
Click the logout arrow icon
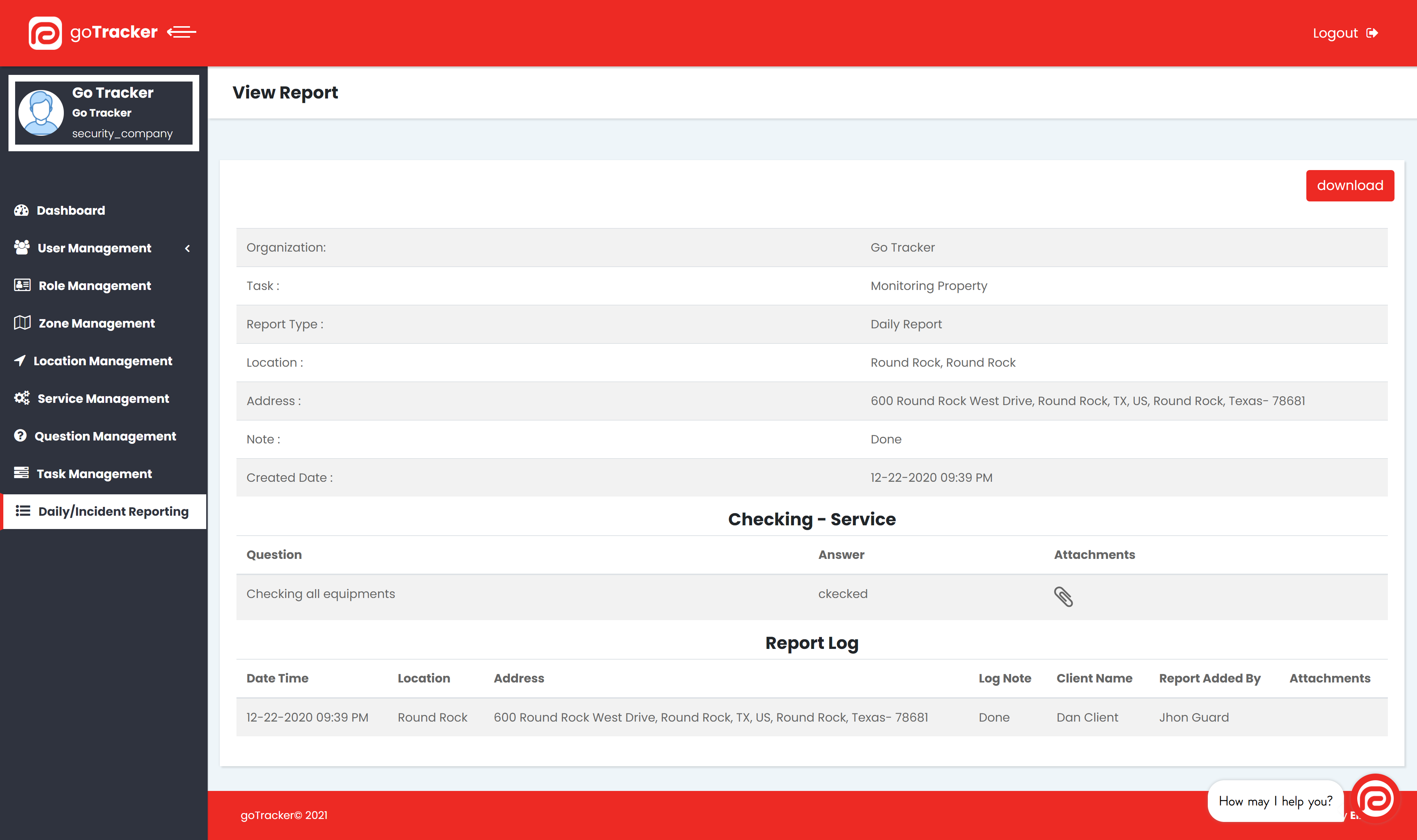pyautogui.click(x=1372, y=33)
